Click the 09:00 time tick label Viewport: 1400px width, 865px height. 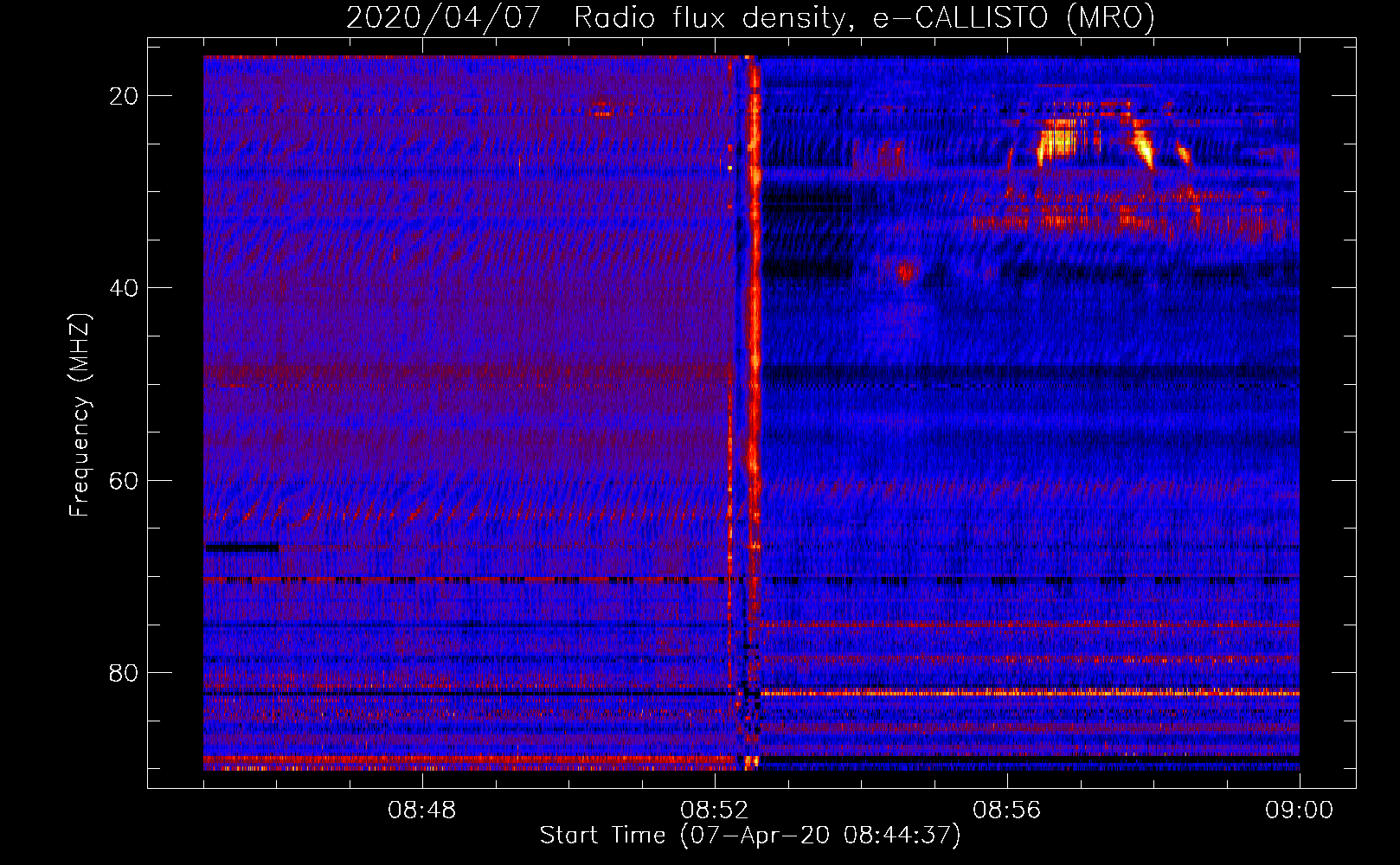click(1300, 811)
